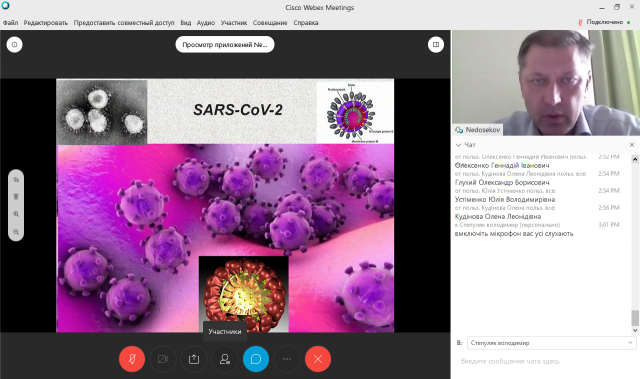Switch layout with the panel view icon
Image resolution: width=640 pixels, height=379 pixels.
coord(436,44)
